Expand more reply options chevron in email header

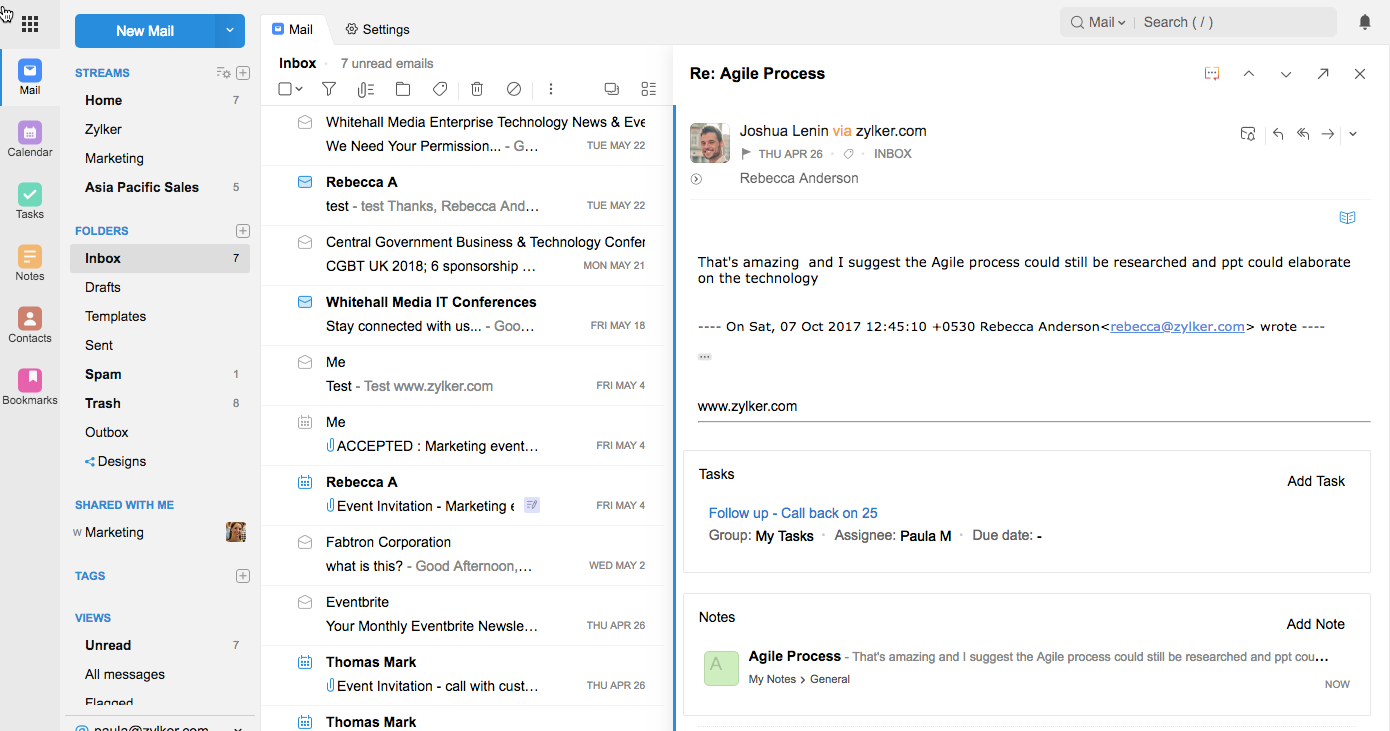click(1353, 134)
